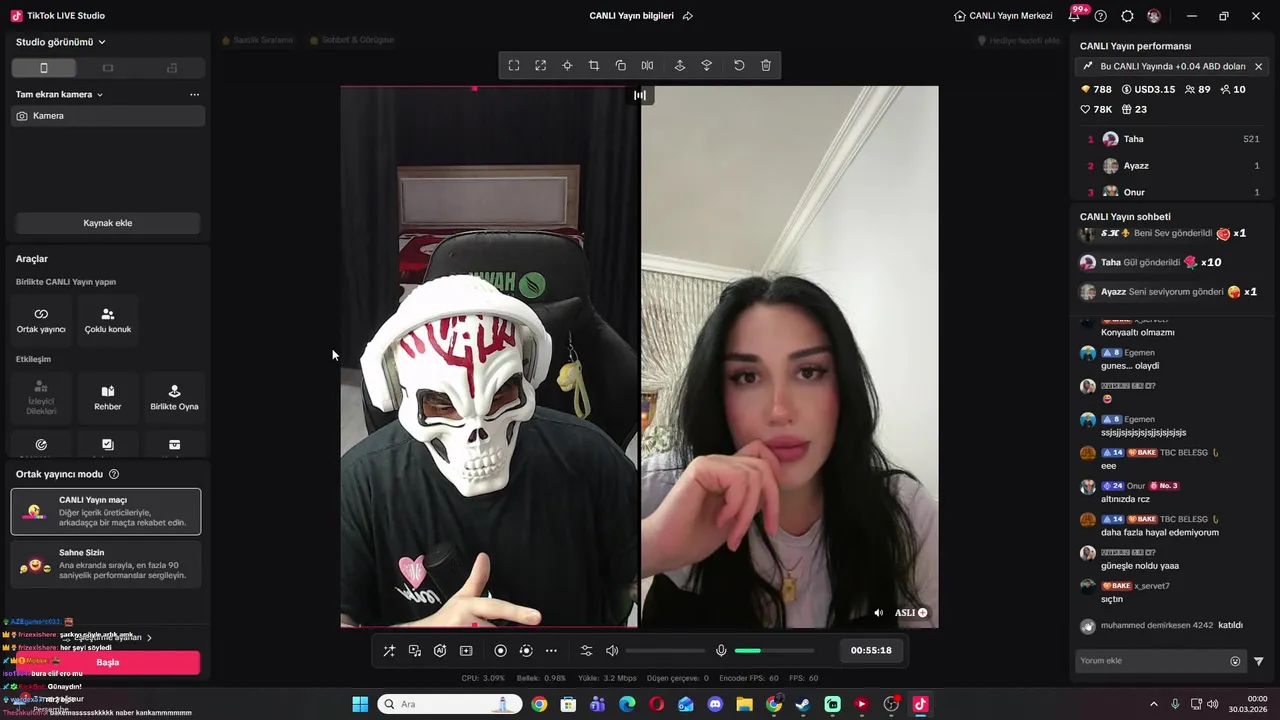Screen dimensions: 1280x720
Task: Toggle guest speaker icon beside ASLI
Action: pos(879,613)
